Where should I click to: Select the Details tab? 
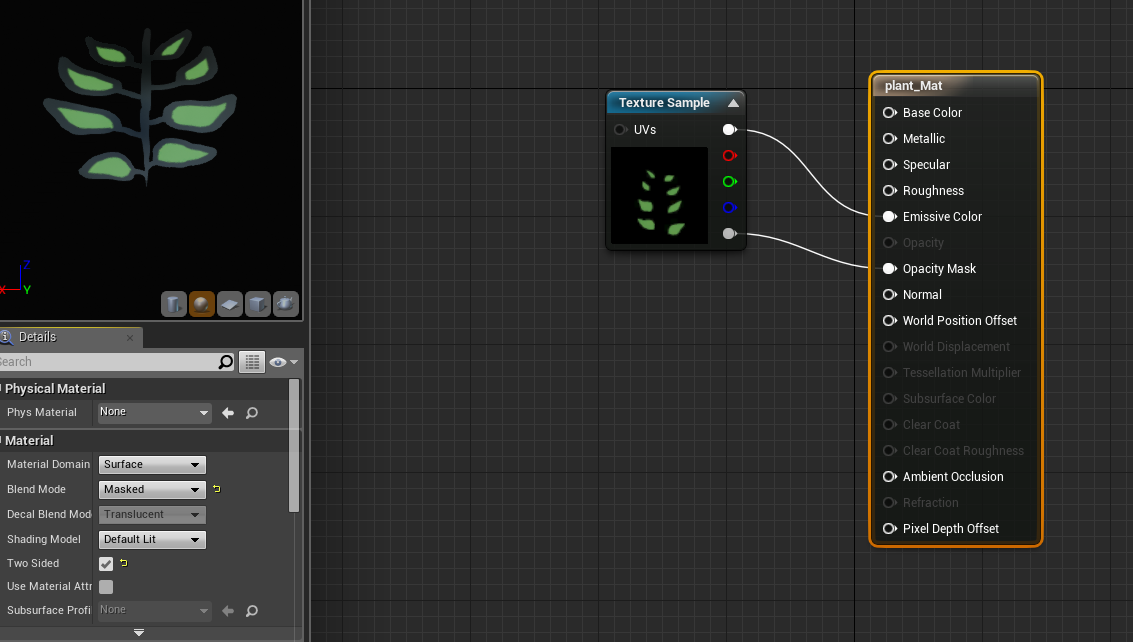click(38, 337)
